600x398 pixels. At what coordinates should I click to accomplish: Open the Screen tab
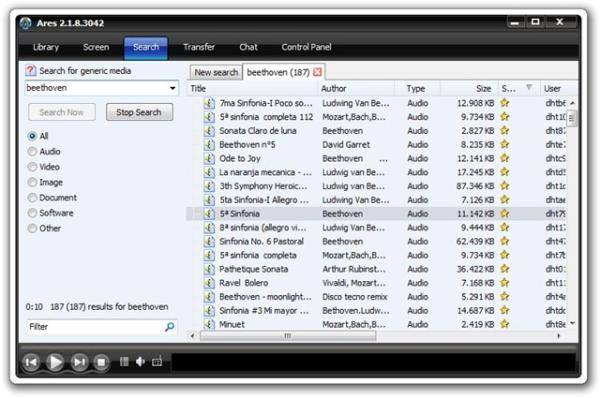coord(96,47)
